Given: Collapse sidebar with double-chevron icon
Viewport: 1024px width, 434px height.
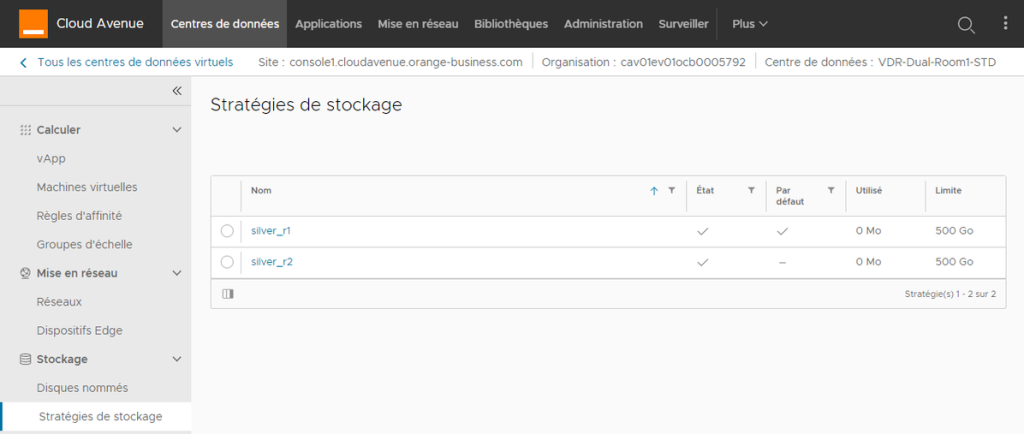Looking at the screenshot, I should [177, 91].
